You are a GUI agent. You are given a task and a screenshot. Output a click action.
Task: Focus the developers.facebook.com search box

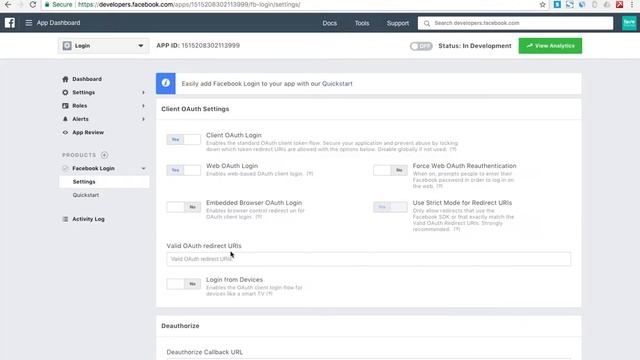[516, 23]
